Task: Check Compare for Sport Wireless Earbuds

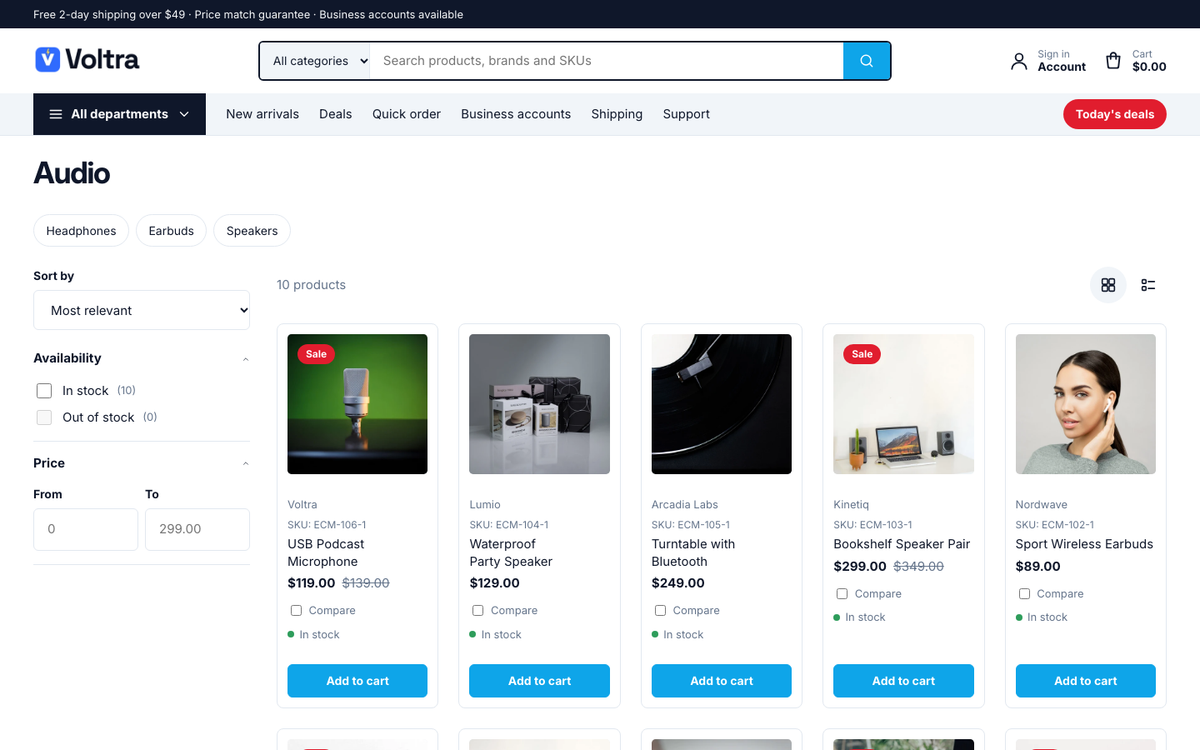Action: 1024,593
